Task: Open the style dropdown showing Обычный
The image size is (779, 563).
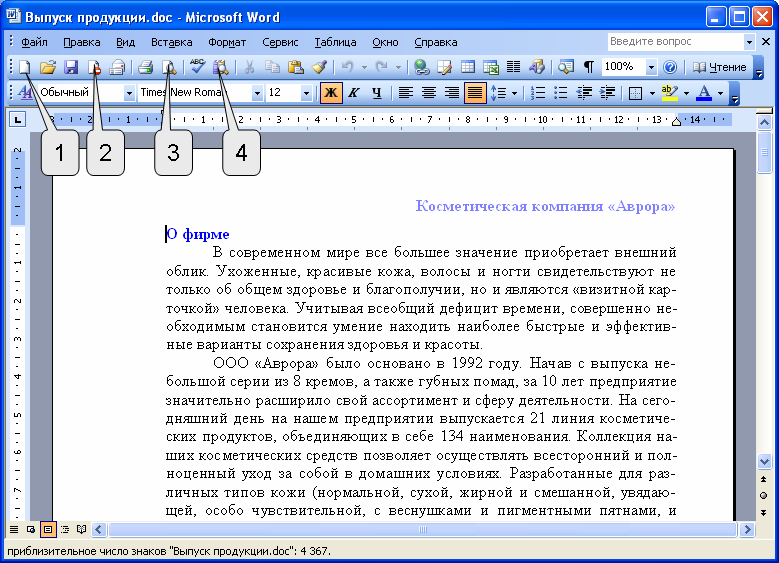Action: (x=129, y=93)
